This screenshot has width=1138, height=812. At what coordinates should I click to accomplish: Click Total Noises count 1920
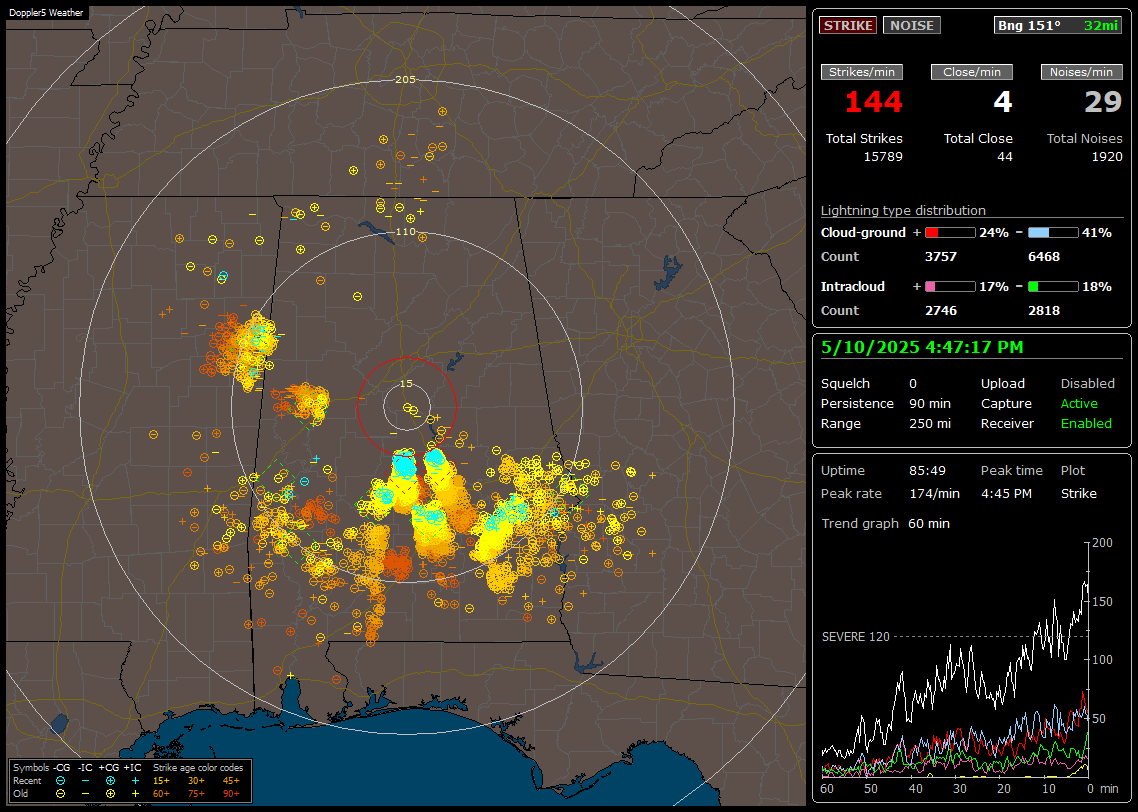[1107, 157]
